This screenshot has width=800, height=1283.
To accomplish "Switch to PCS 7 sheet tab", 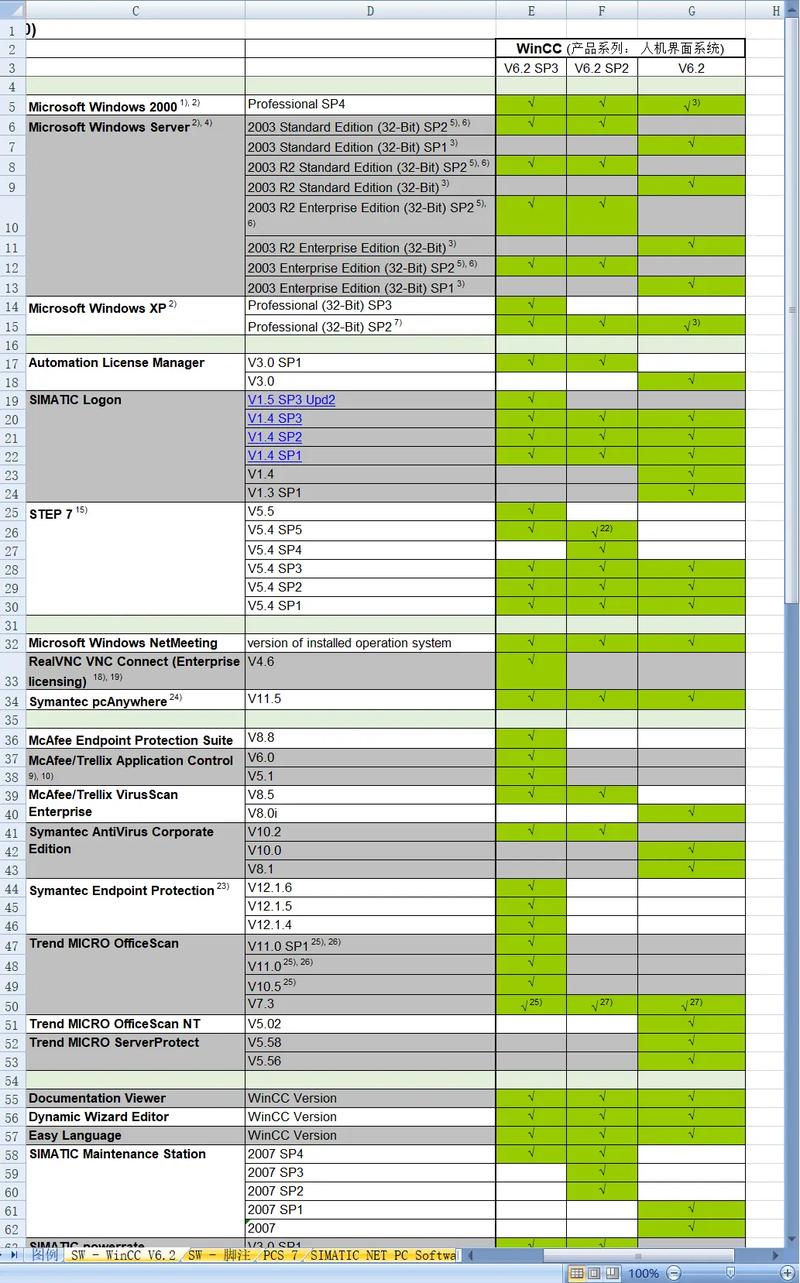I will pyautogui.click(x=280, y=1254).
